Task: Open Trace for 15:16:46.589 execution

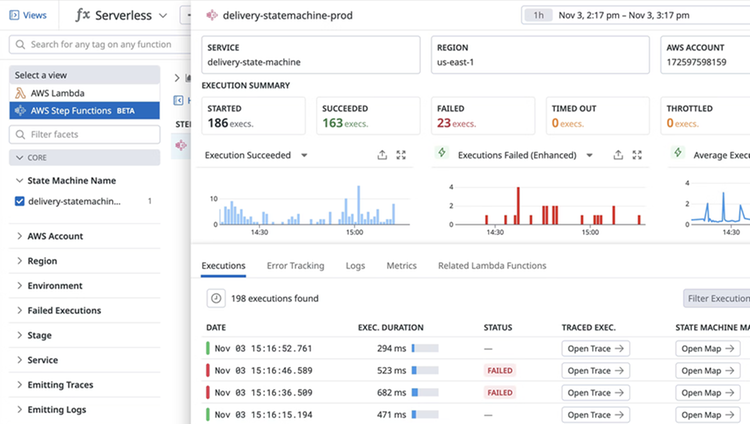Action: [596, 370]
